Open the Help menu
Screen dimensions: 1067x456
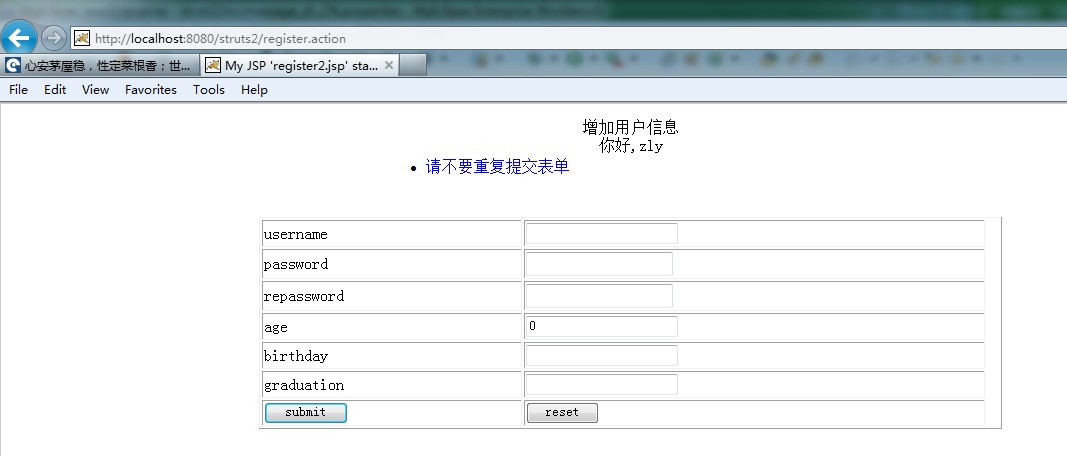(254, 90)
